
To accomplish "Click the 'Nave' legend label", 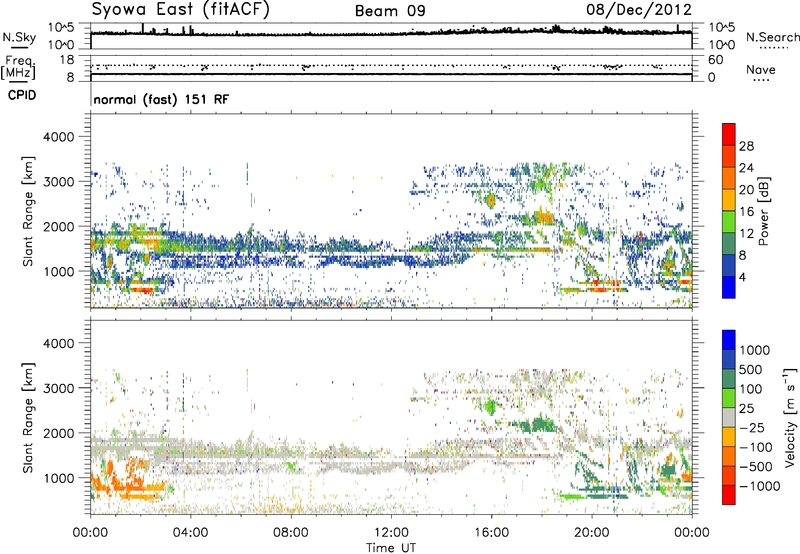I will 761,69.
